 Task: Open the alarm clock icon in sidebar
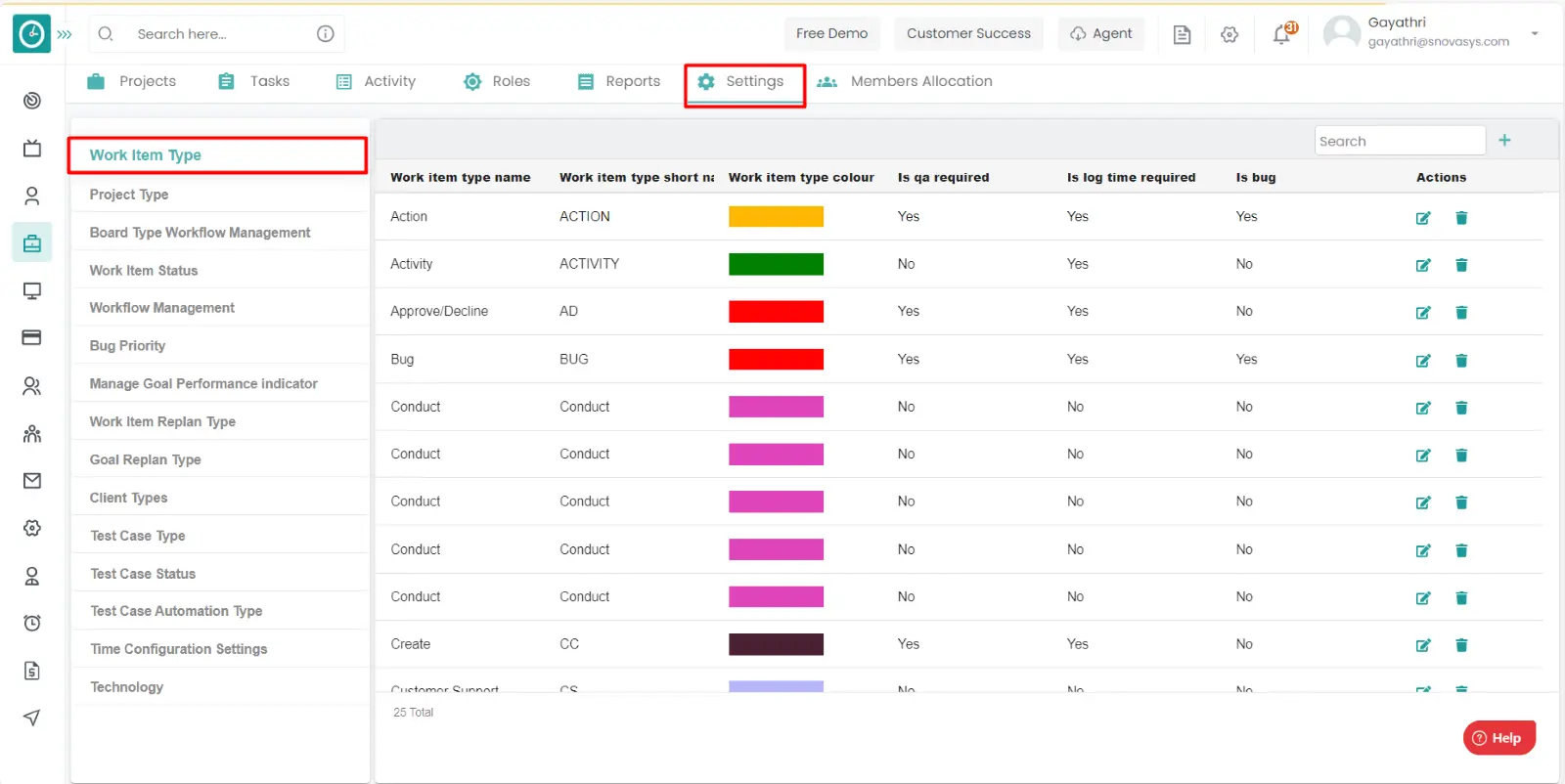[x=32, y=623]
